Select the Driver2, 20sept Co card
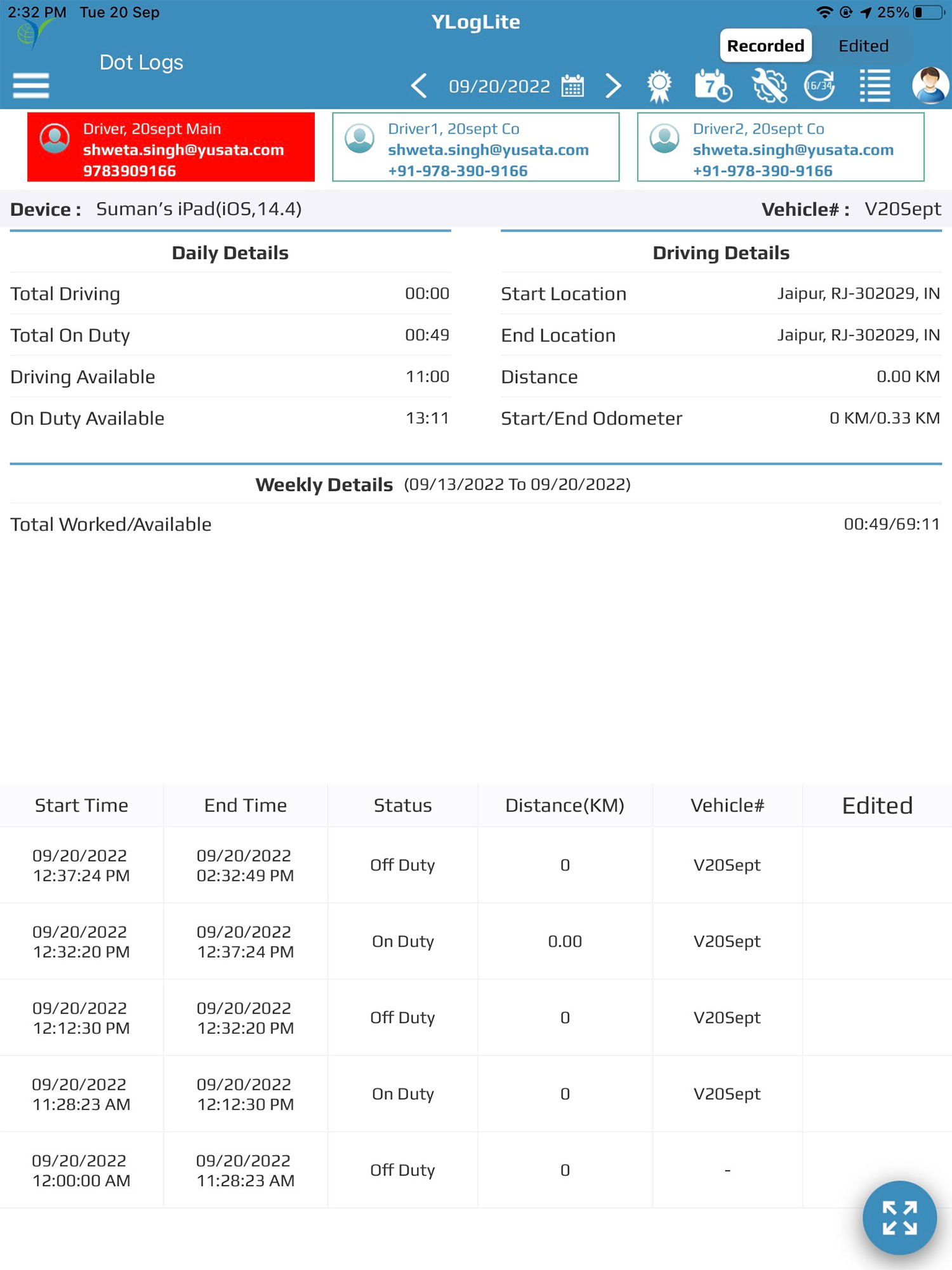 (781, 147)
